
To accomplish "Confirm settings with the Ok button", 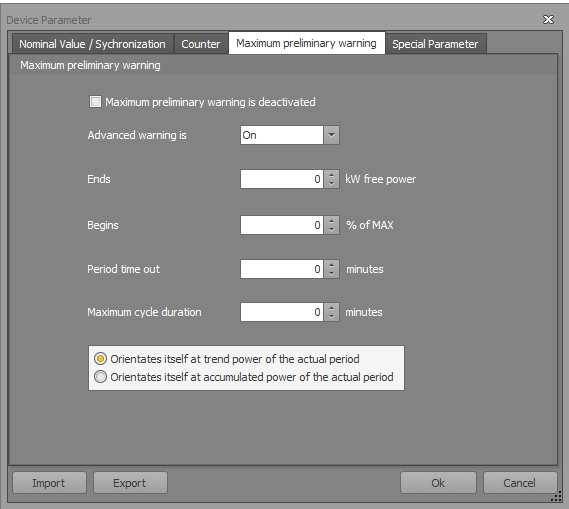I will point(438,483).
